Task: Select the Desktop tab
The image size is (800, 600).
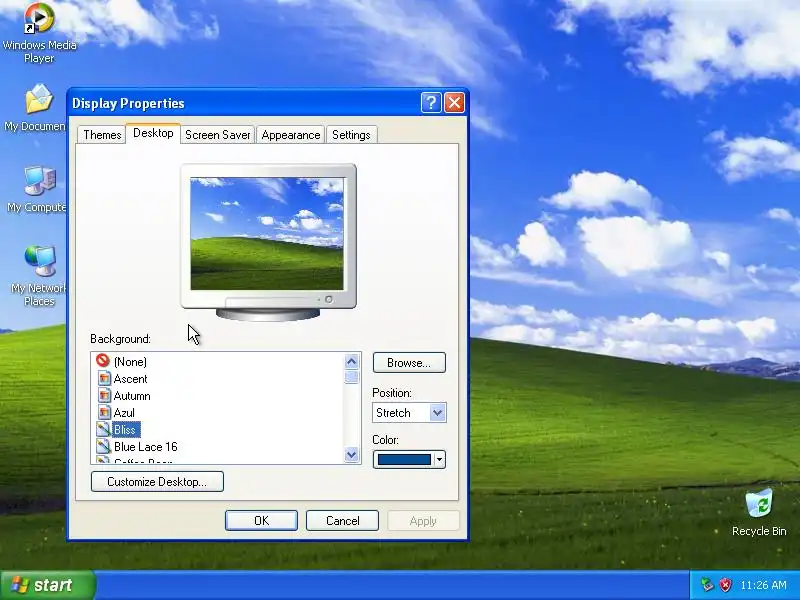Action: tap(153, 133)
